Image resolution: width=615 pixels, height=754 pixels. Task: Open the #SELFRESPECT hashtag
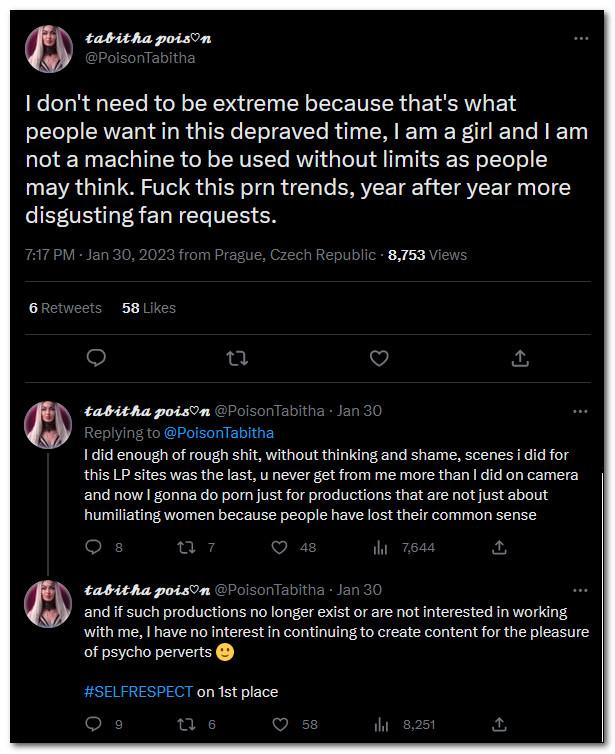(x=138, y=691)
